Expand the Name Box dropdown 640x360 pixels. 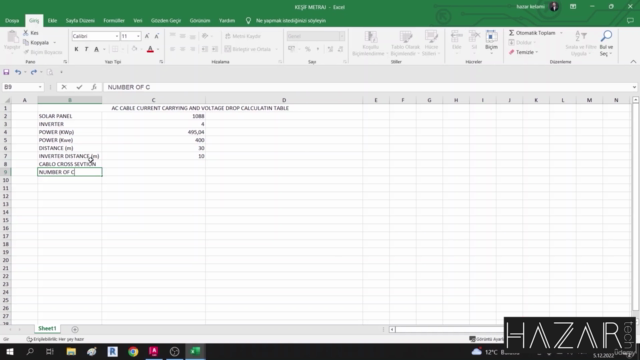pos(40,87)
